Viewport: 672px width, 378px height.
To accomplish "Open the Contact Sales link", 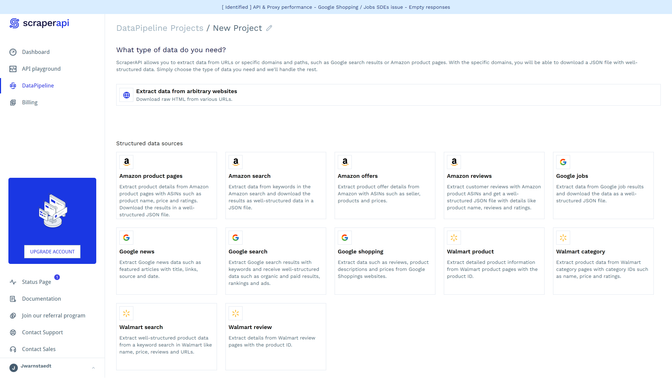I will point(39,349).
